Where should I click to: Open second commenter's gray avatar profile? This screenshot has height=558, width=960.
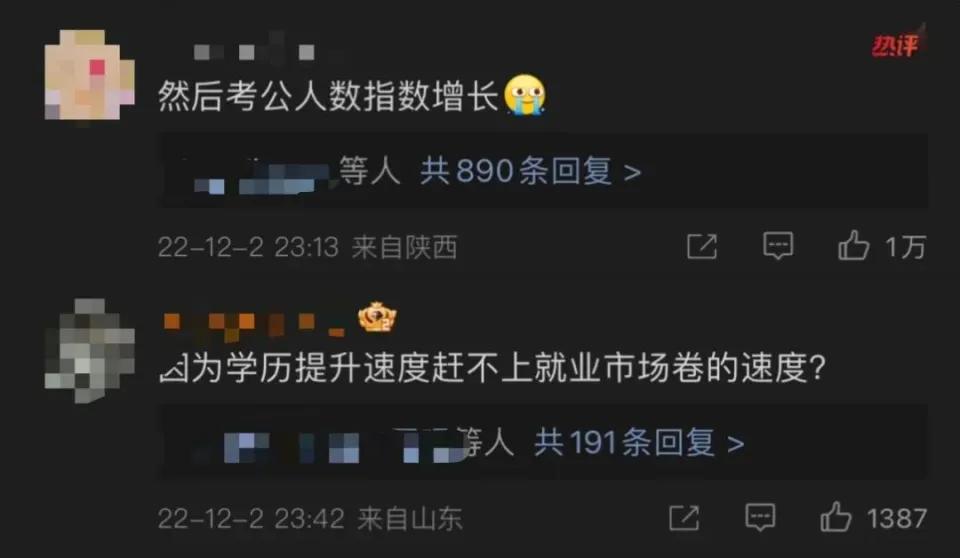[89, 350]
